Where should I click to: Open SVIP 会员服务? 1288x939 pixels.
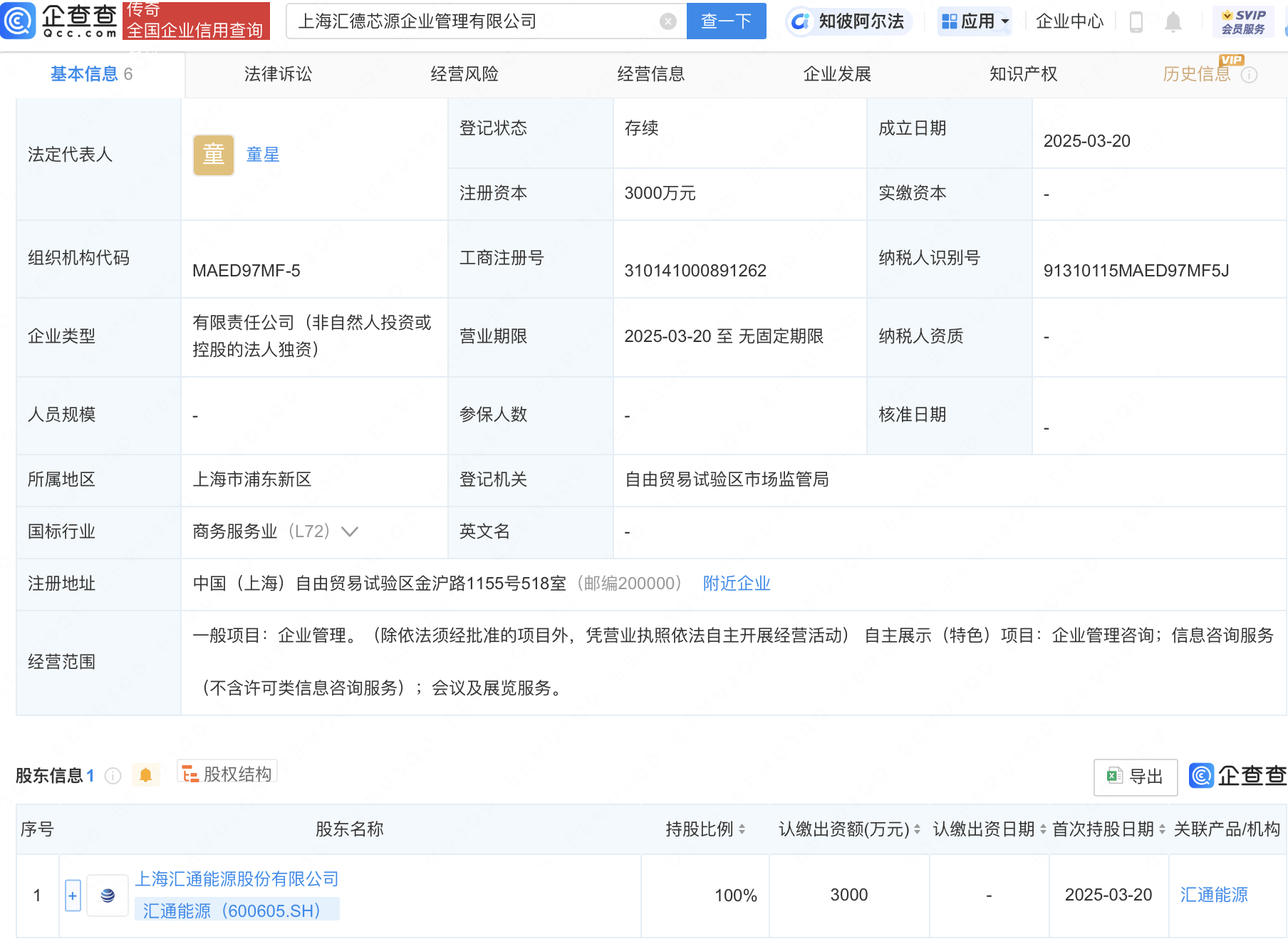1243,21
